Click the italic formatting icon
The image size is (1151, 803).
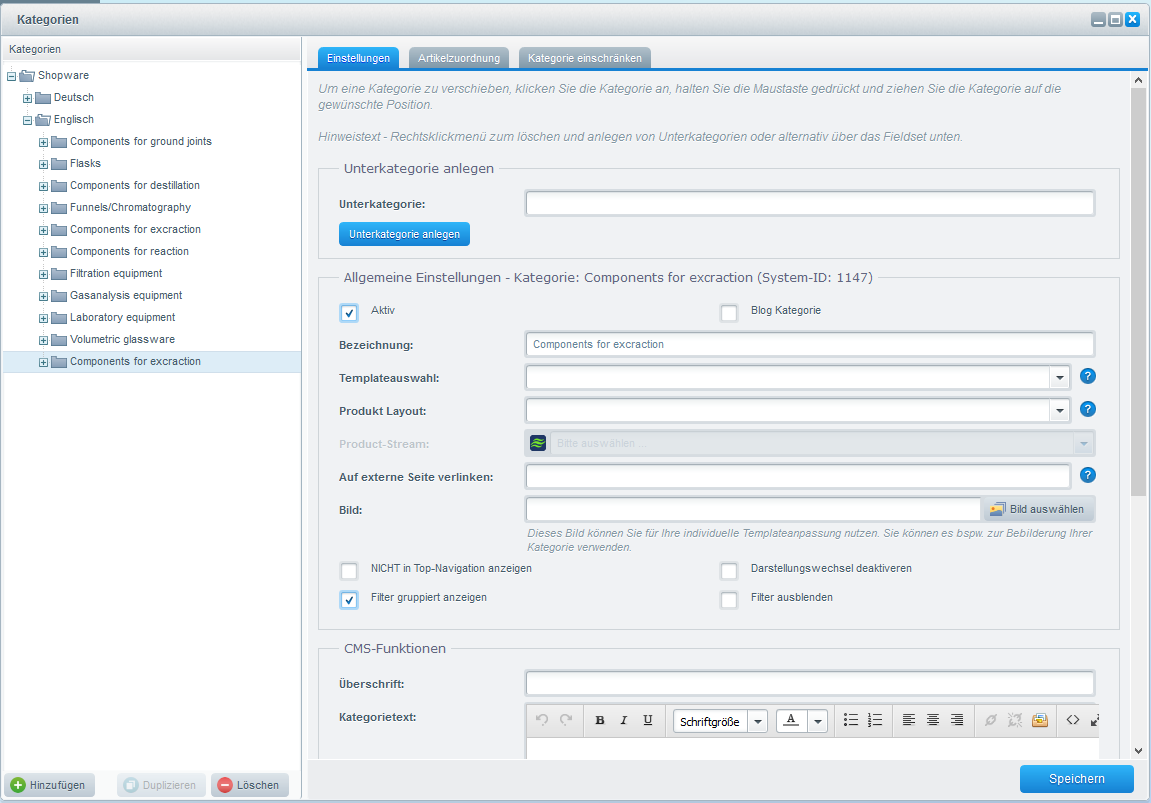[x=624, y=720]
